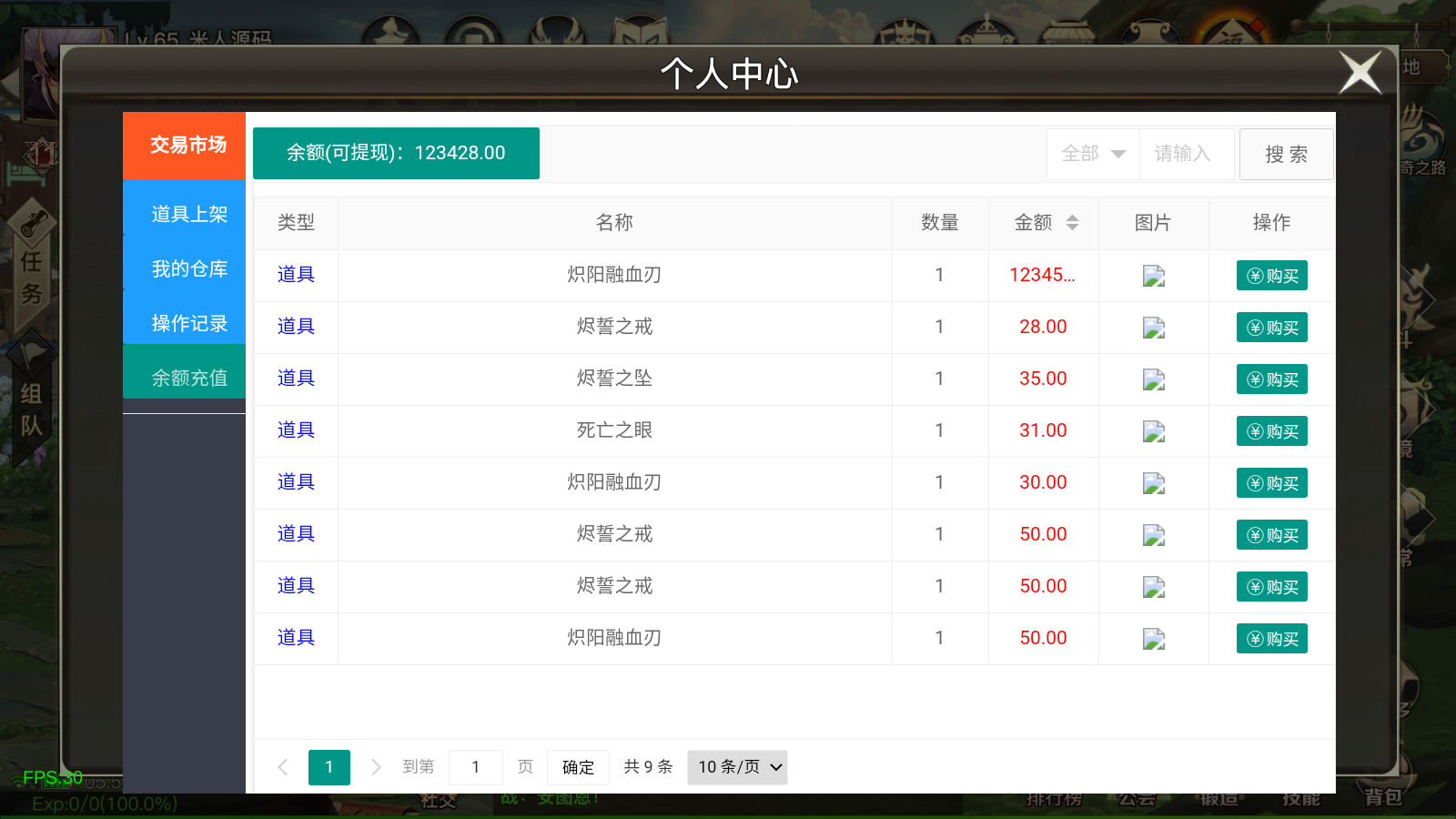
Task: Open the image of 死亡之眼 row
Action: coord(1154,431)
